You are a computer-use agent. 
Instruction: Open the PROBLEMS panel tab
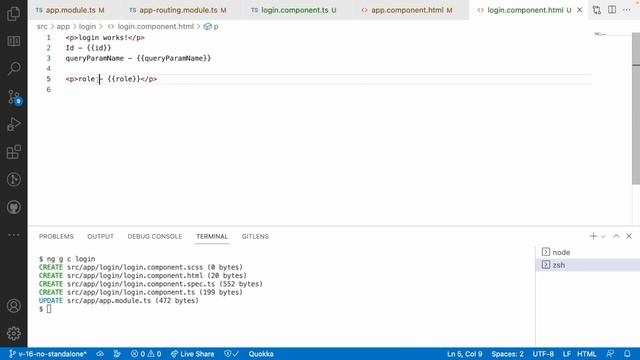[56, 236]
